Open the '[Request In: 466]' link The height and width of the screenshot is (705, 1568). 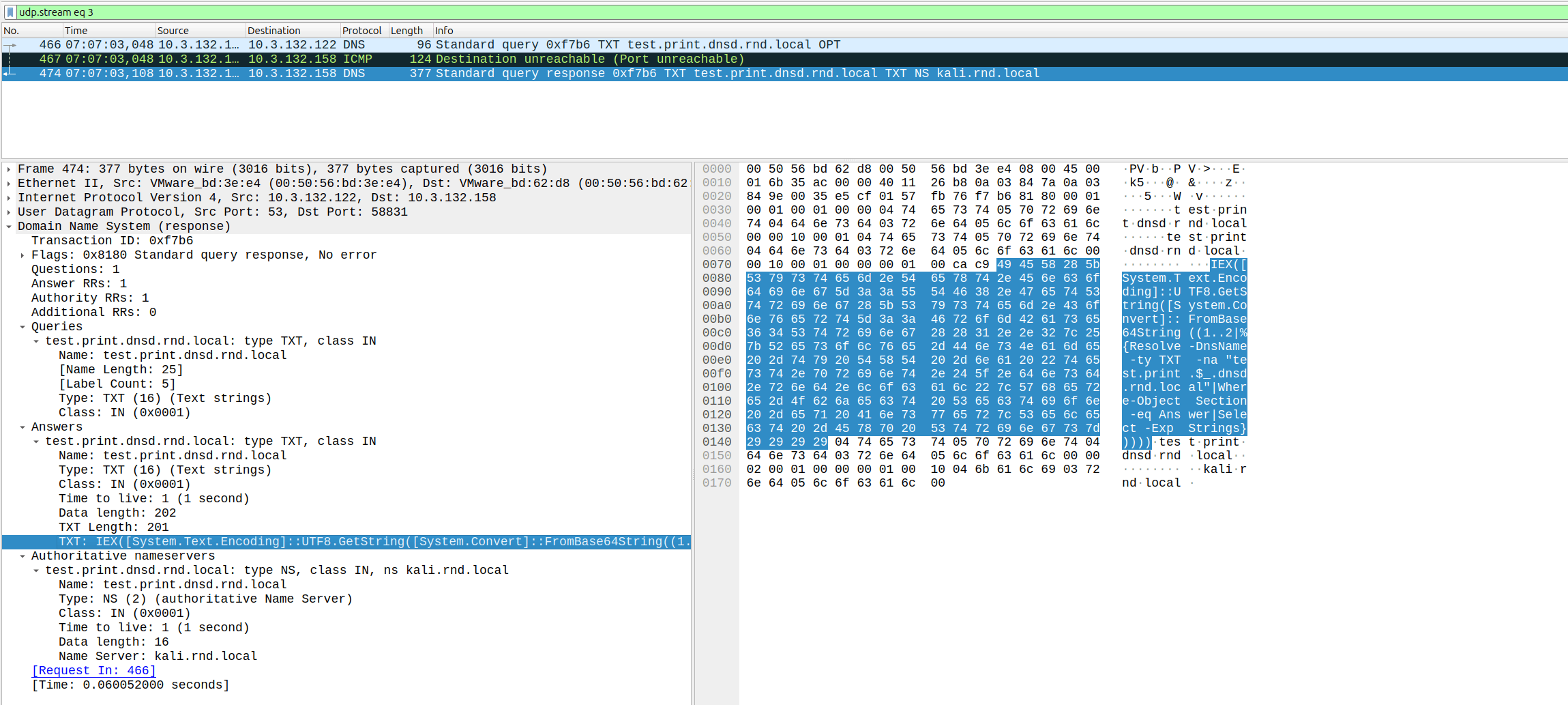click(x=94, y=671)
